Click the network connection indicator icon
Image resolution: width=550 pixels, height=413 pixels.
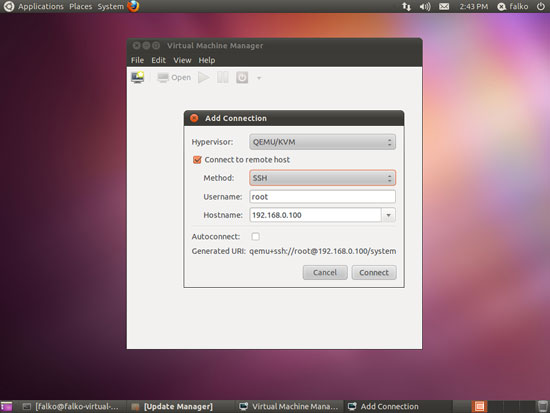406,6
